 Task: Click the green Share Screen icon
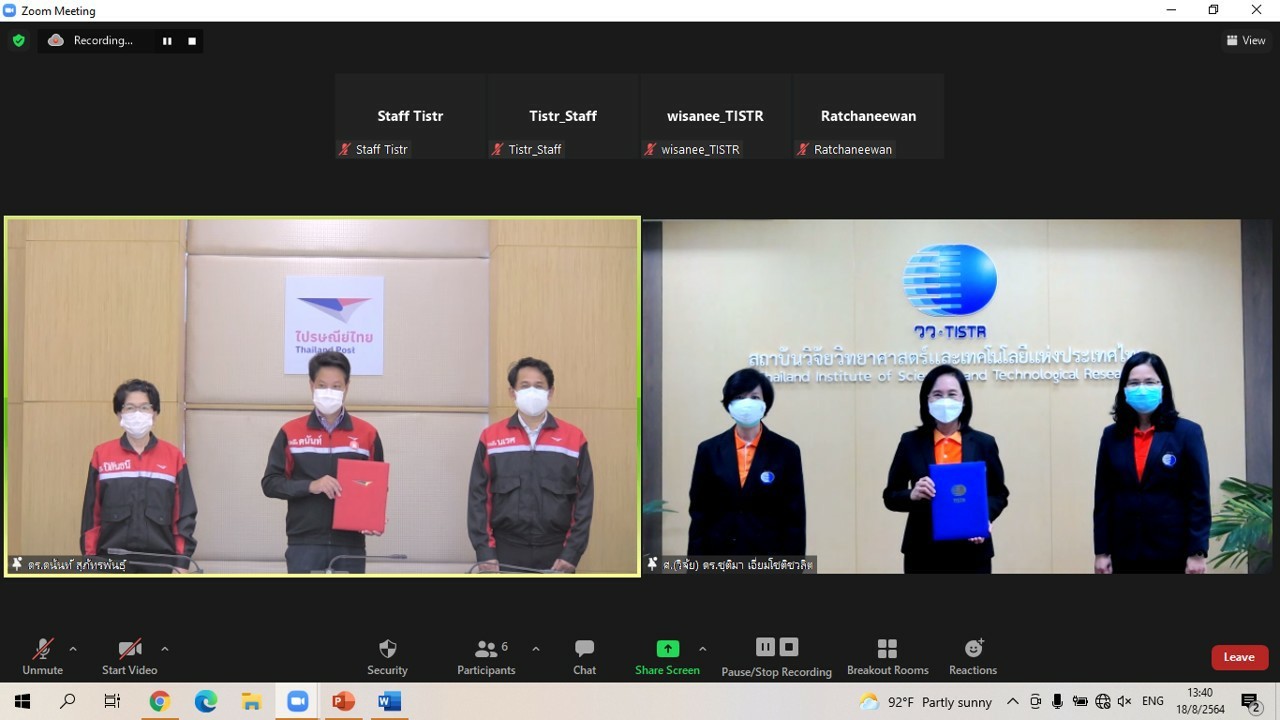667,649
